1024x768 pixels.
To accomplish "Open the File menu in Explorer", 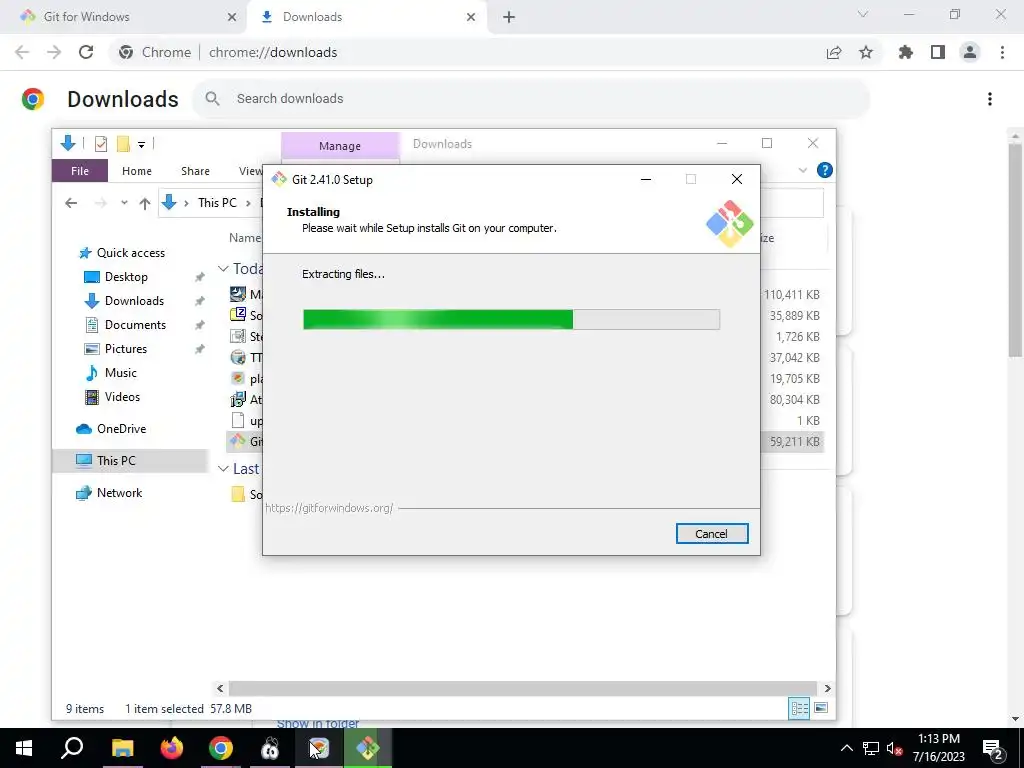I will tap(80, 171).
